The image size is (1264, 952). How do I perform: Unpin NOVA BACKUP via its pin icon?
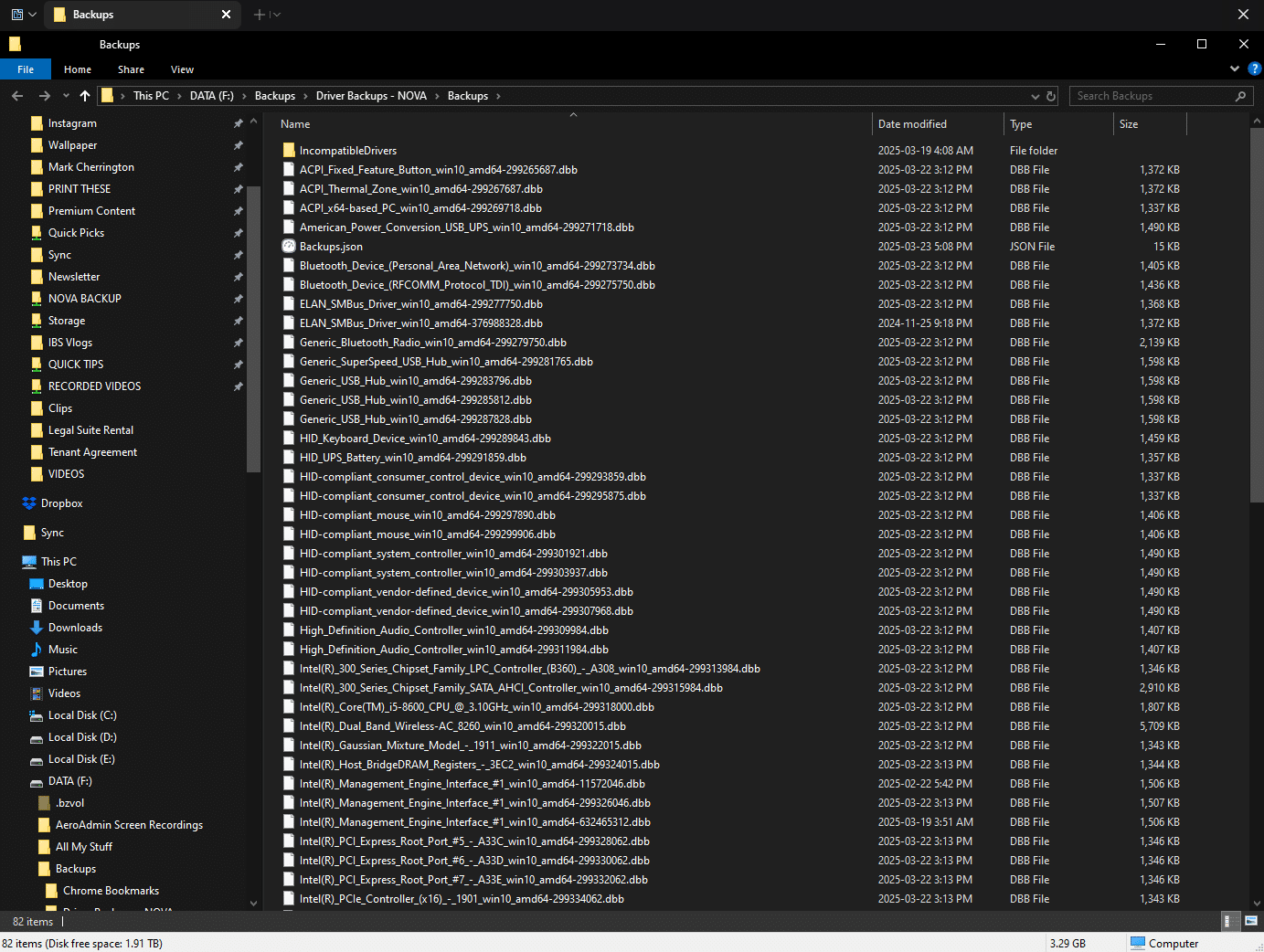[239, 298]
